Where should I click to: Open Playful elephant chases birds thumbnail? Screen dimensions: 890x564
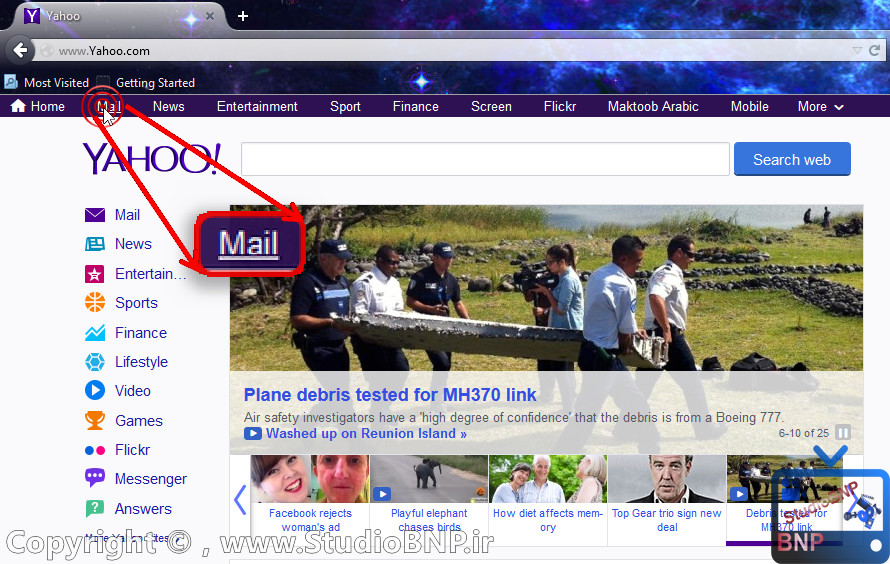point(429,479)
